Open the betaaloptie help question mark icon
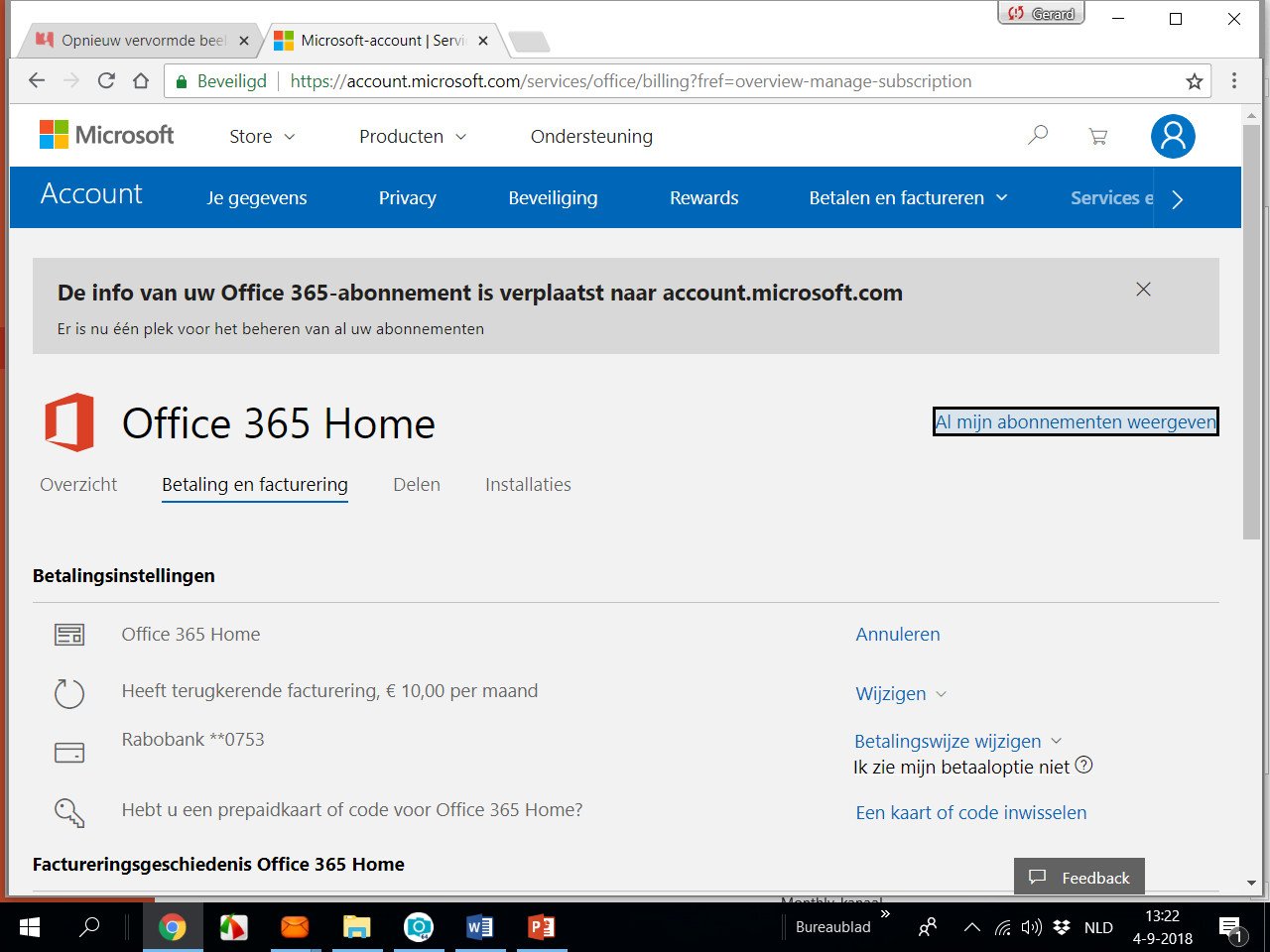Viewport: 1270px width, 952px height. (1084, 766)
